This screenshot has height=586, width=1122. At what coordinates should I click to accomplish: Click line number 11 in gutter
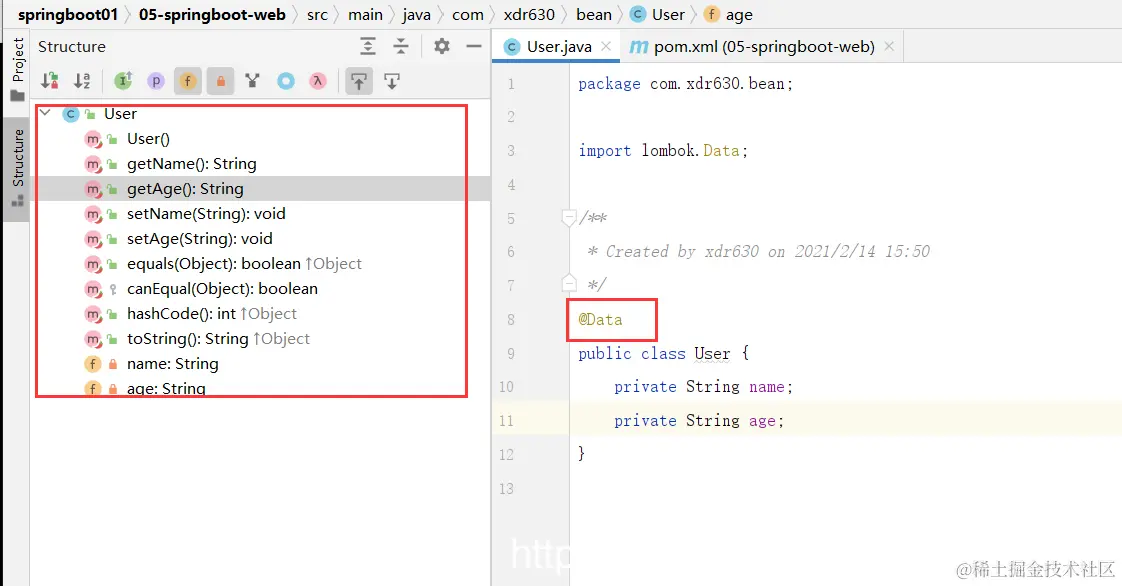507,421
